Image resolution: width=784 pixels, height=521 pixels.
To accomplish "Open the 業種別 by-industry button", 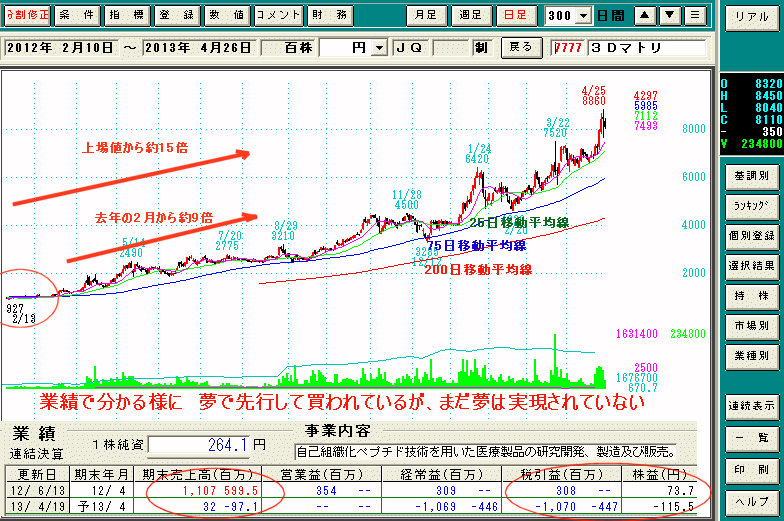I will (x=752, y=356).
